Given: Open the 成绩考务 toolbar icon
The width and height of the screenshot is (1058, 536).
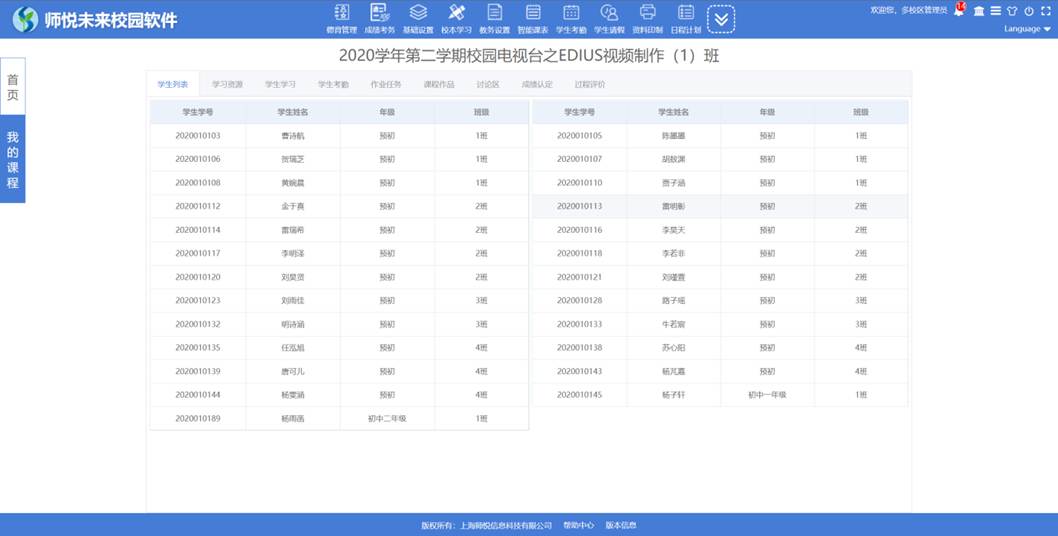Looking at the screenshot, I should click(380, 14).
